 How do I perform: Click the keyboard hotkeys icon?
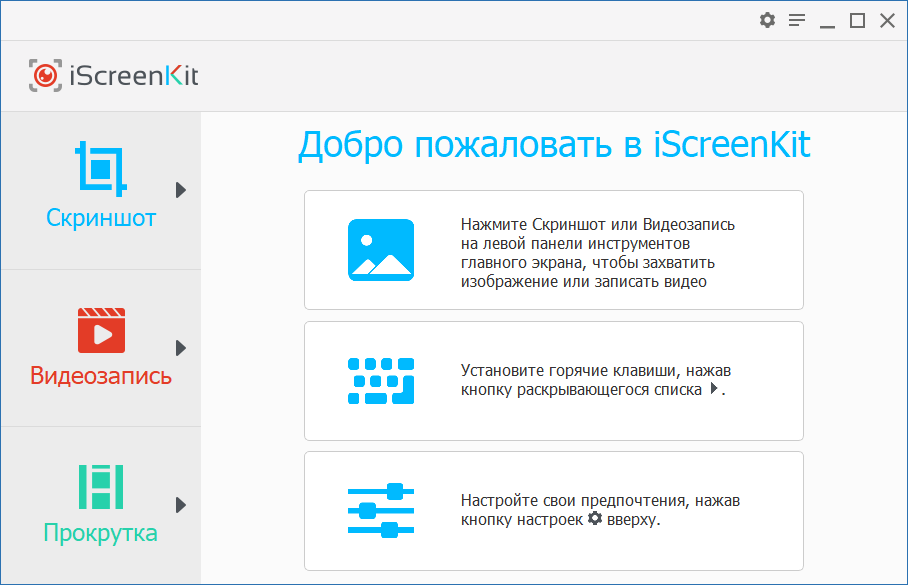381,381
